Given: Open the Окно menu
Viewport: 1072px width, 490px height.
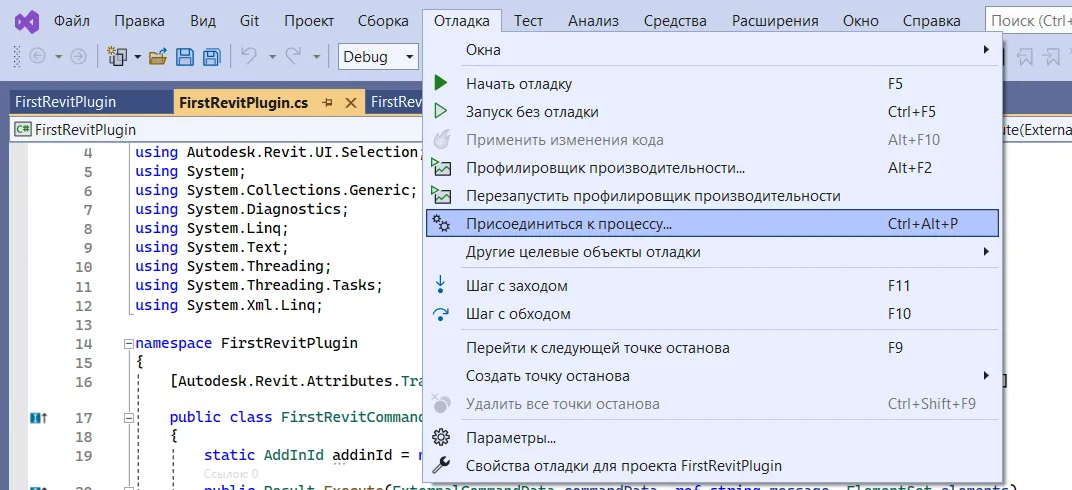Looking at the screenshot, I should pos(861,21).
